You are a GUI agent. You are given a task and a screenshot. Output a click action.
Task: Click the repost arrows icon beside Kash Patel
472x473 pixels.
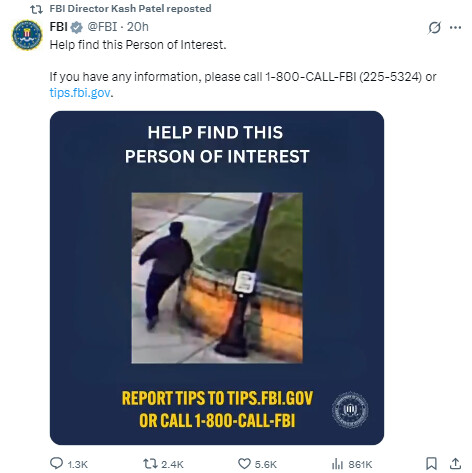click(36, 9)
